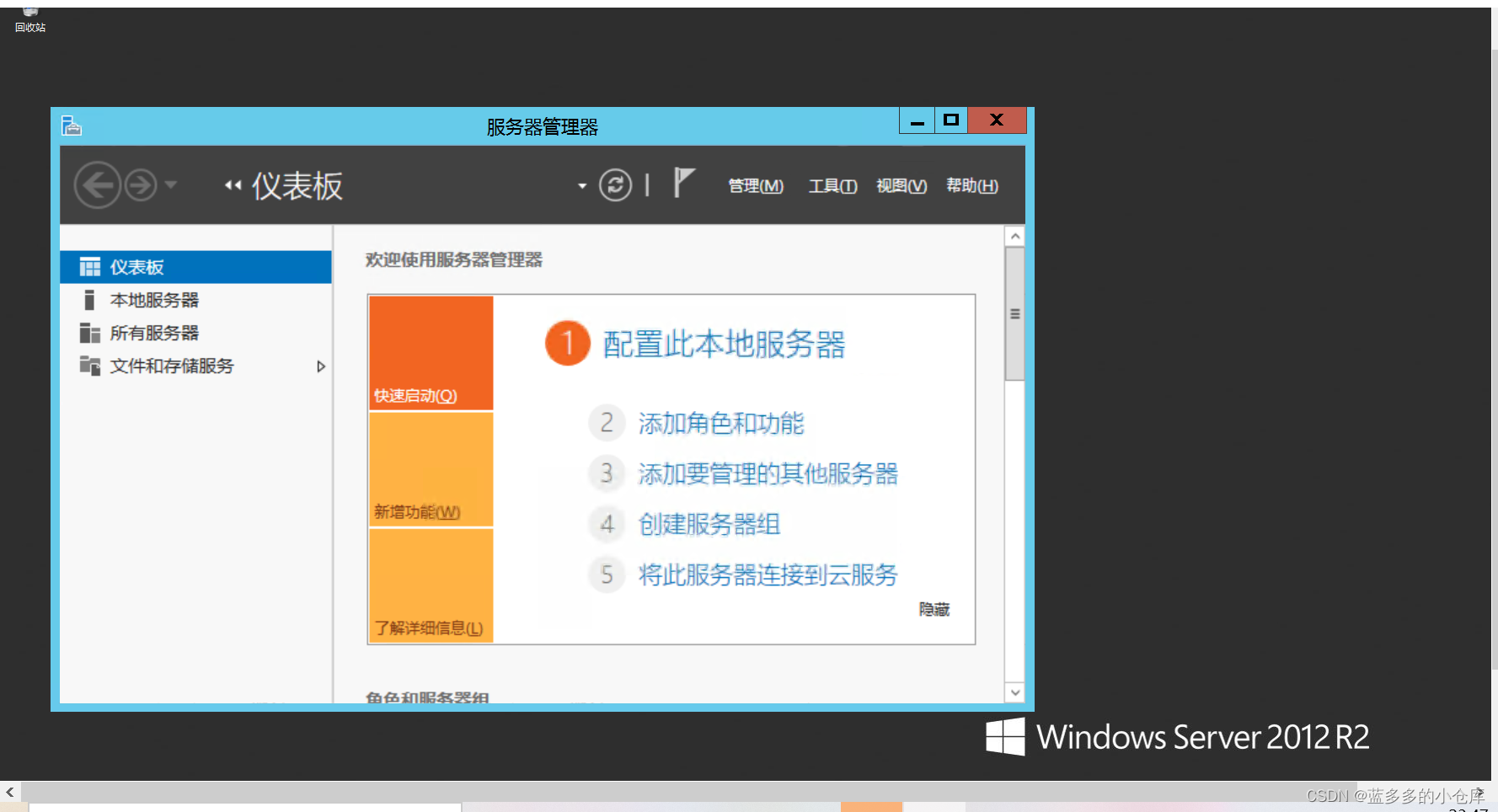Select 文件和存储服务 in the sidebar
This screenshot has height=812, width=1498.
[x=195, y=366]
